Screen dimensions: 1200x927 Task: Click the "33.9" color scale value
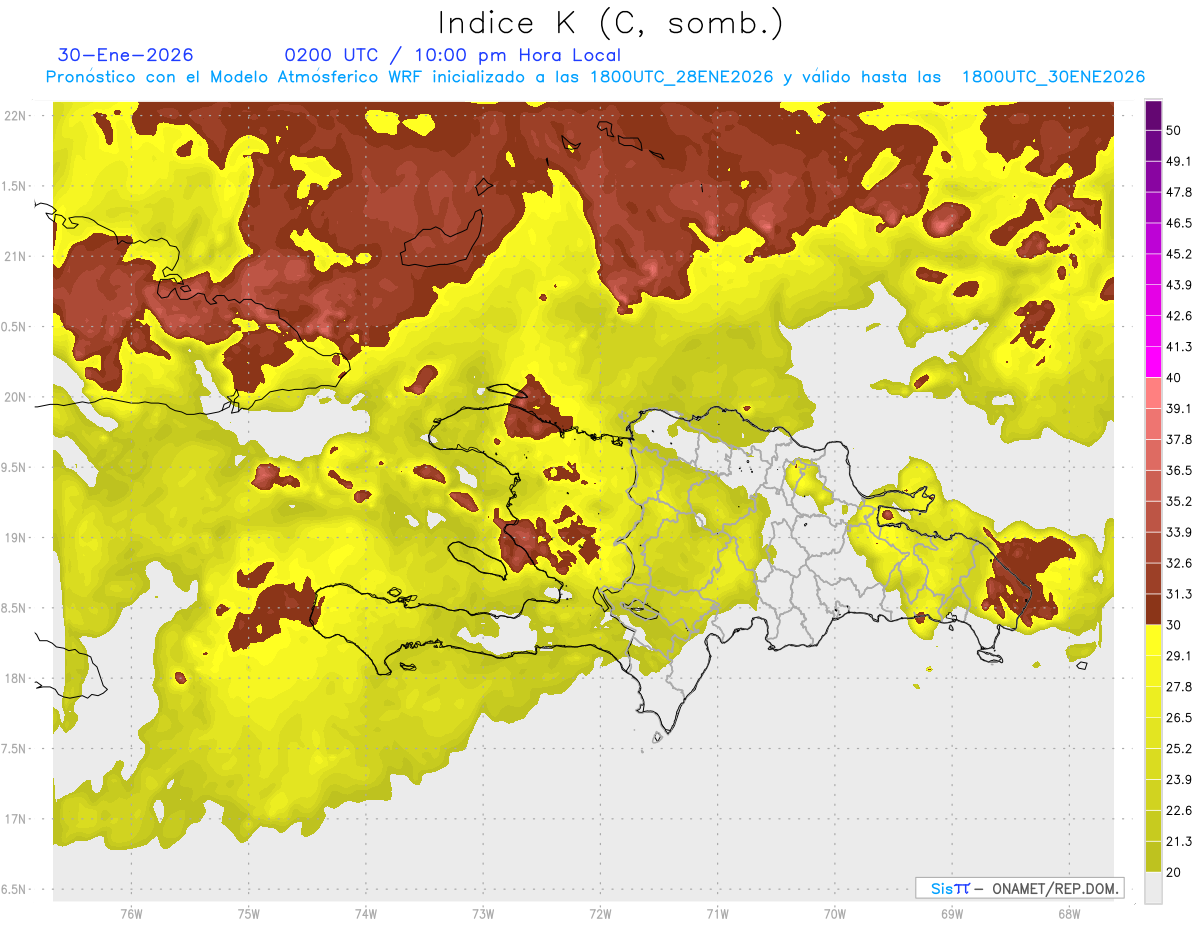(1179, 532)
